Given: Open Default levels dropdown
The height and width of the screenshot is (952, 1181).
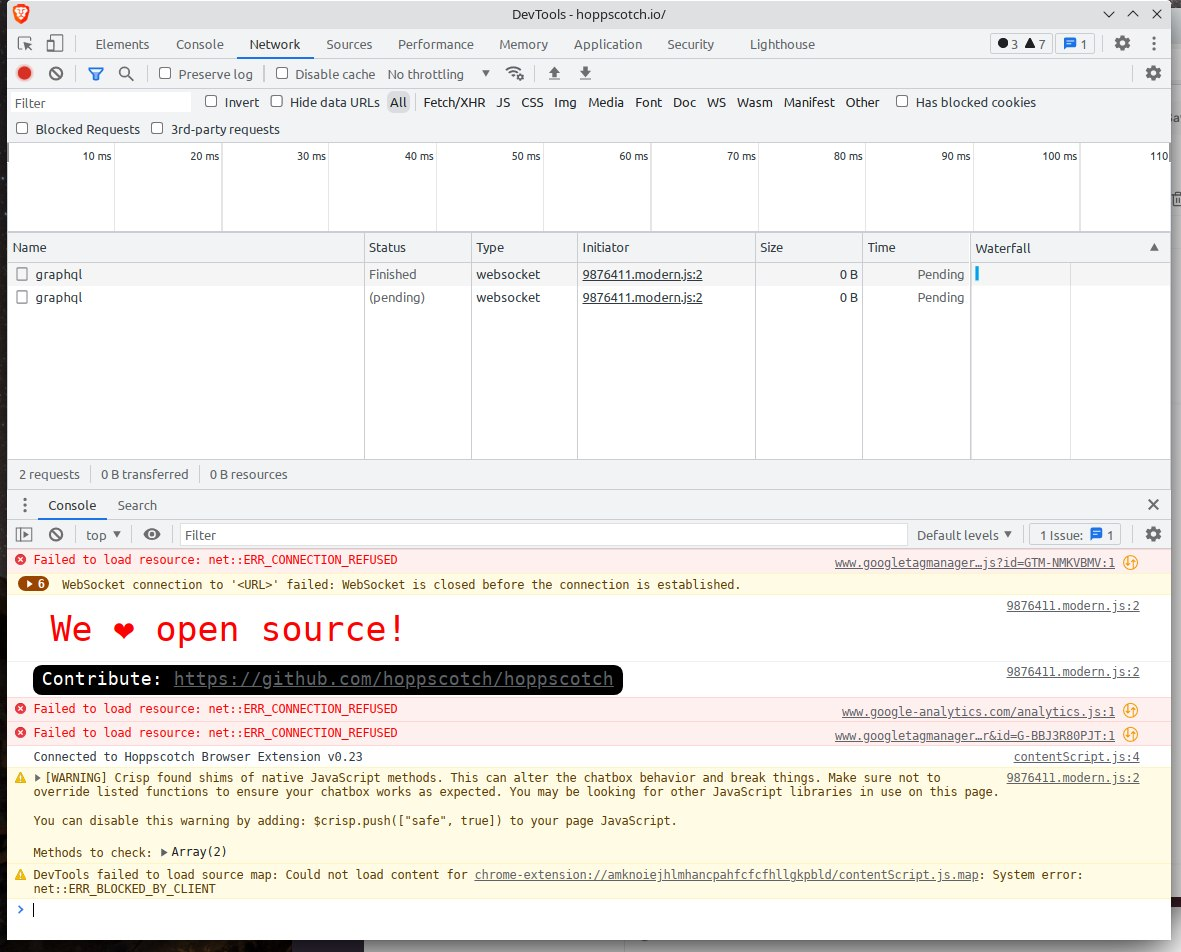Looking at the screenshot, I should [x=963, y=535].
